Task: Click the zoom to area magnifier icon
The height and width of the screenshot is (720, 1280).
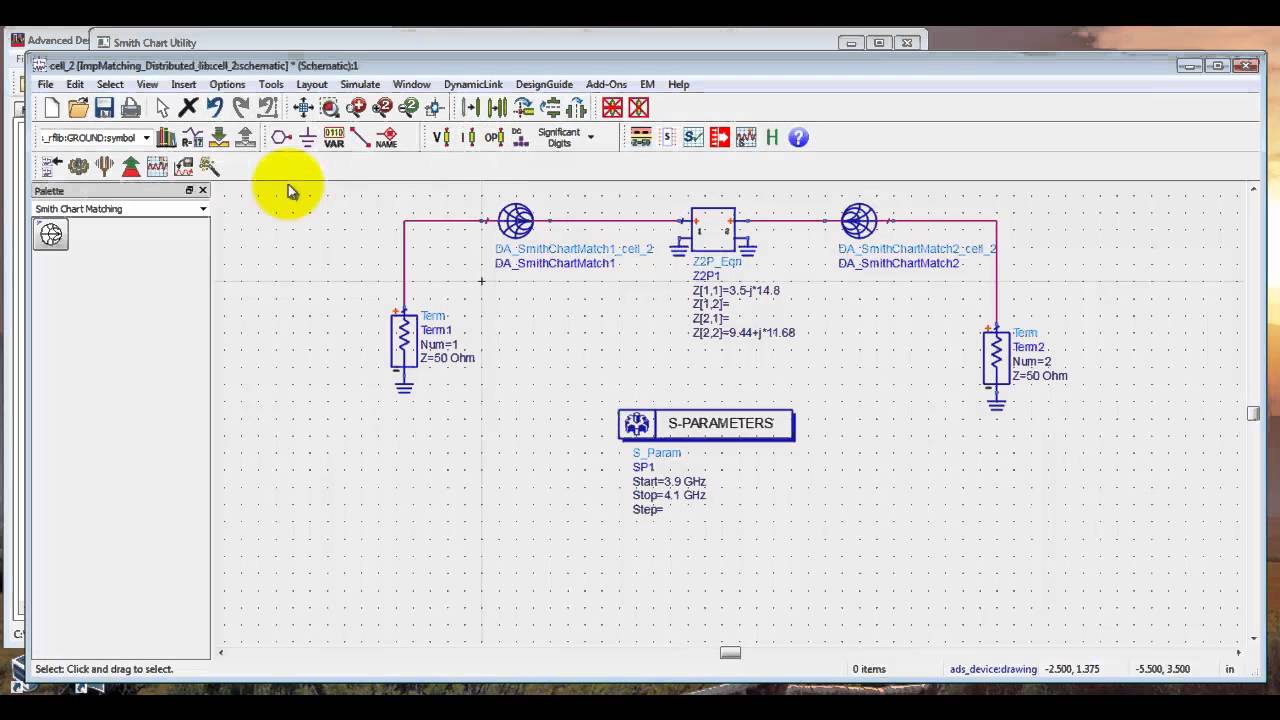Action: pos(330,108)
